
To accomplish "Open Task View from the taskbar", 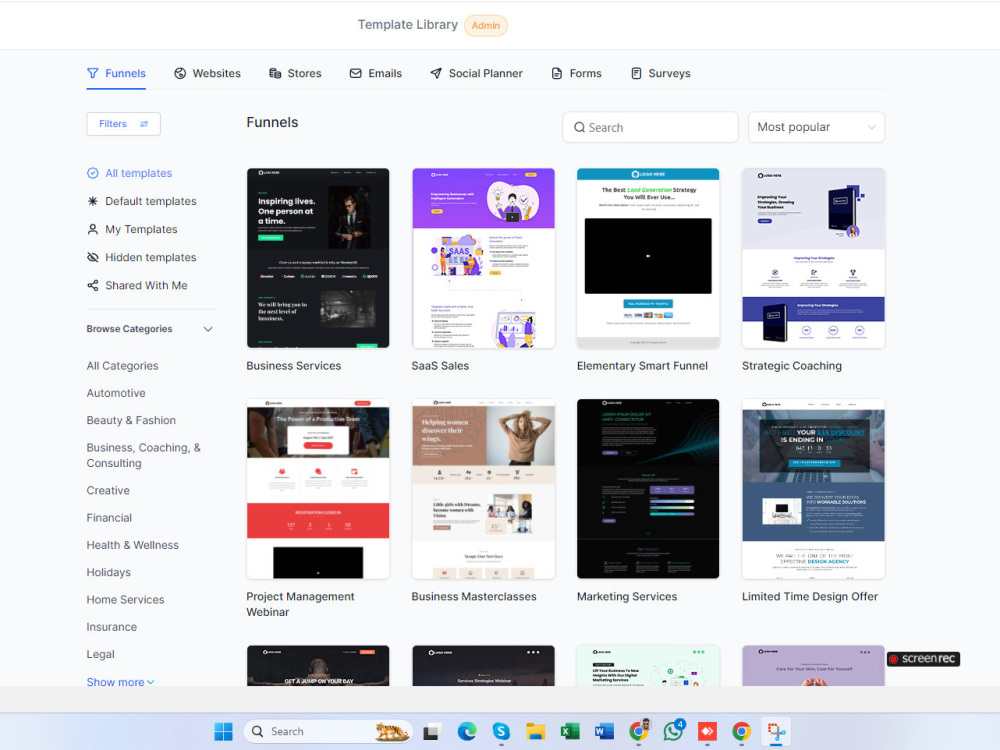I will coord(432,732).
